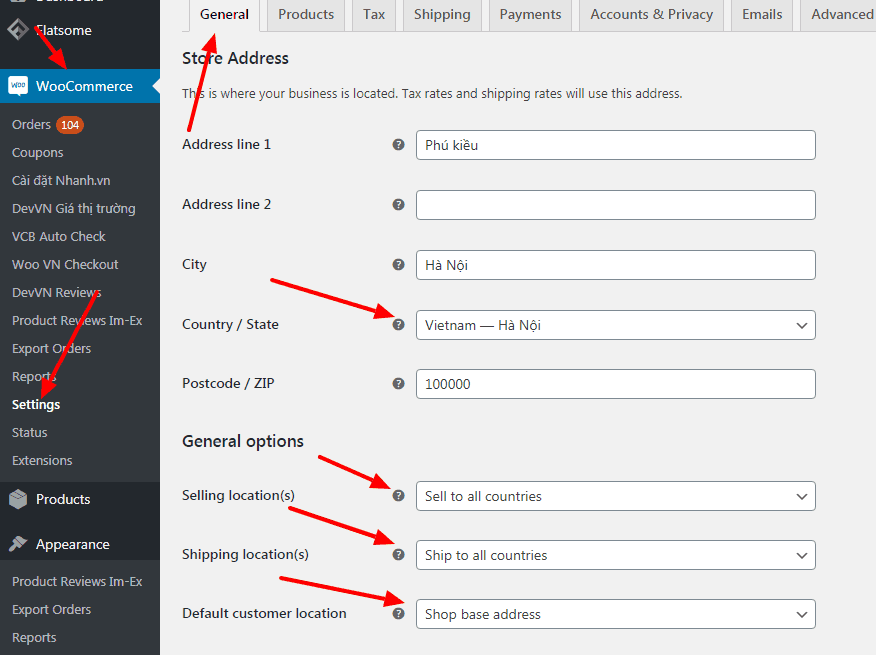Screen dimensions: 876x655
Task: Open the Shipping location(s) dropdown
Action: click(615, 555)
